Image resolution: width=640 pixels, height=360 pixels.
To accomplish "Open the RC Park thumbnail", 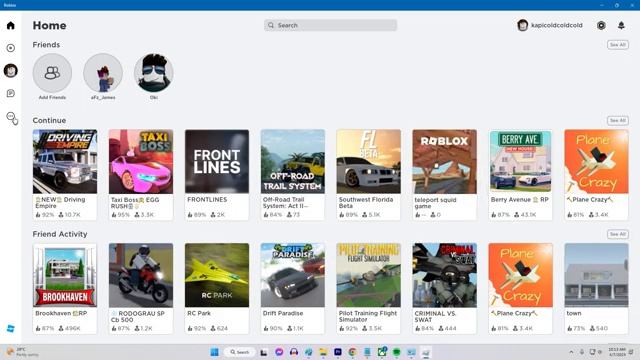I will pyautogui.click(x=217, y=275).
